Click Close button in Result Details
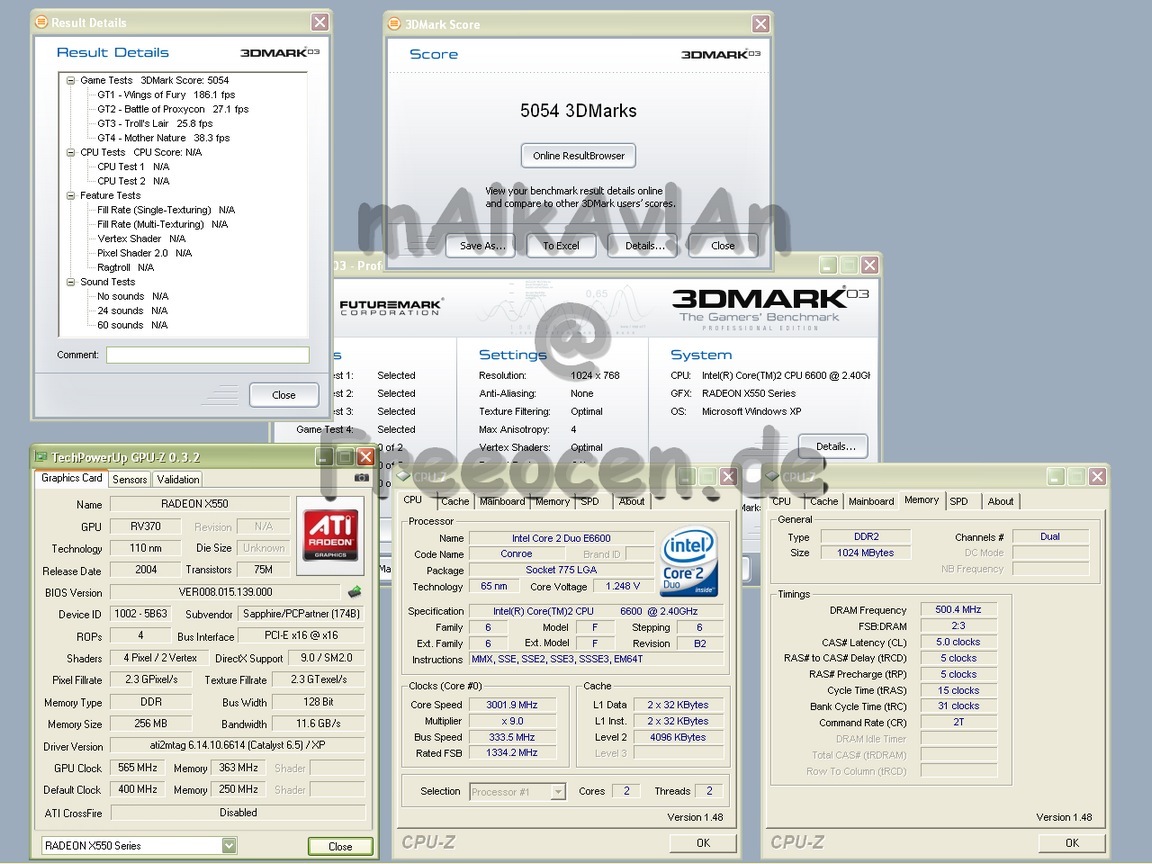1152x864 pixels. (x=284, y=395)
